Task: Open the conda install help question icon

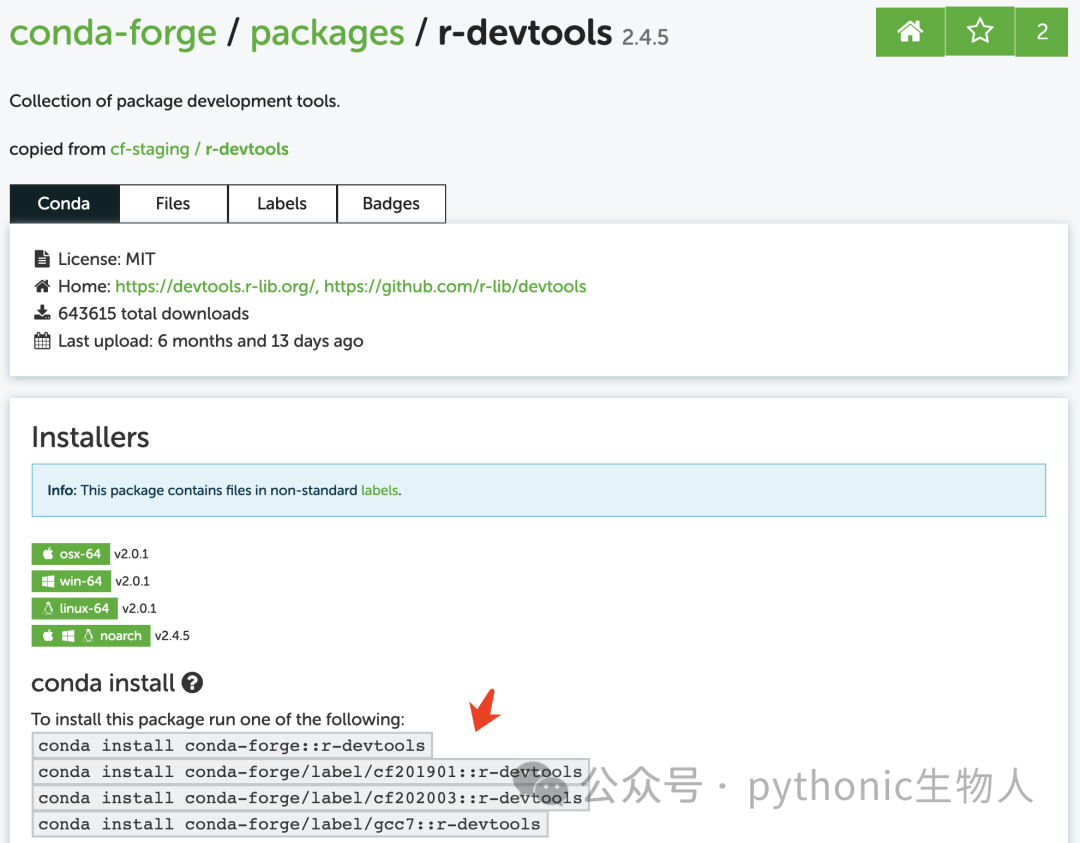Action: [x=192, y=683]
